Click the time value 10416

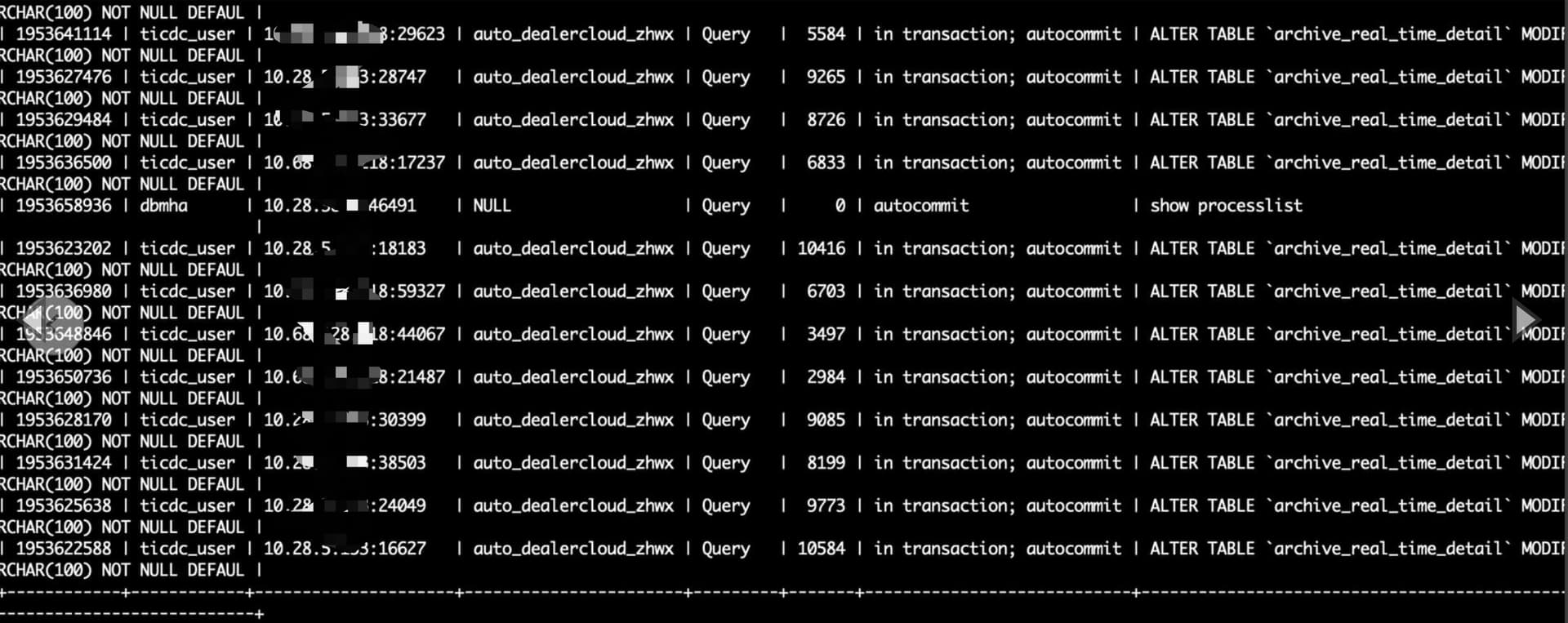[x=822, y=248]
